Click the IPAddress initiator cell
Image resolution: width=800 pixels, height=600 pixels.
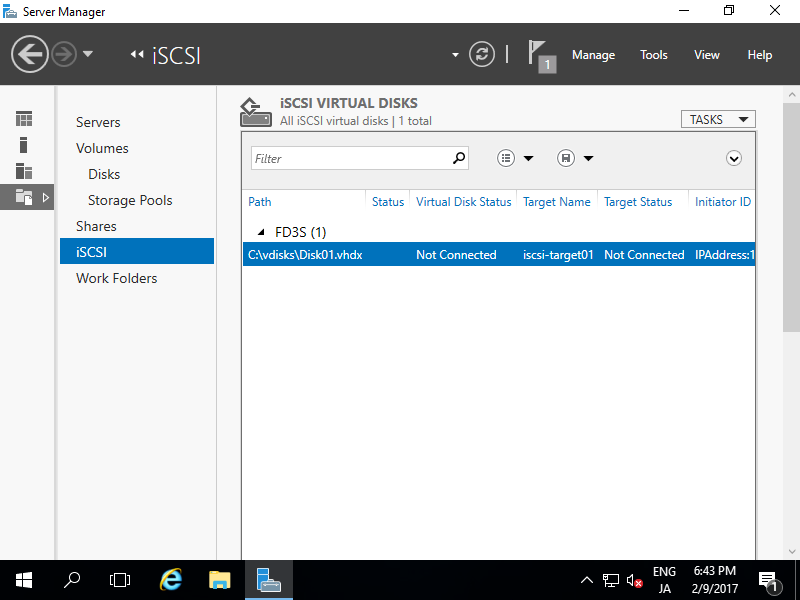pyautogui.click(x=724, y=255)
